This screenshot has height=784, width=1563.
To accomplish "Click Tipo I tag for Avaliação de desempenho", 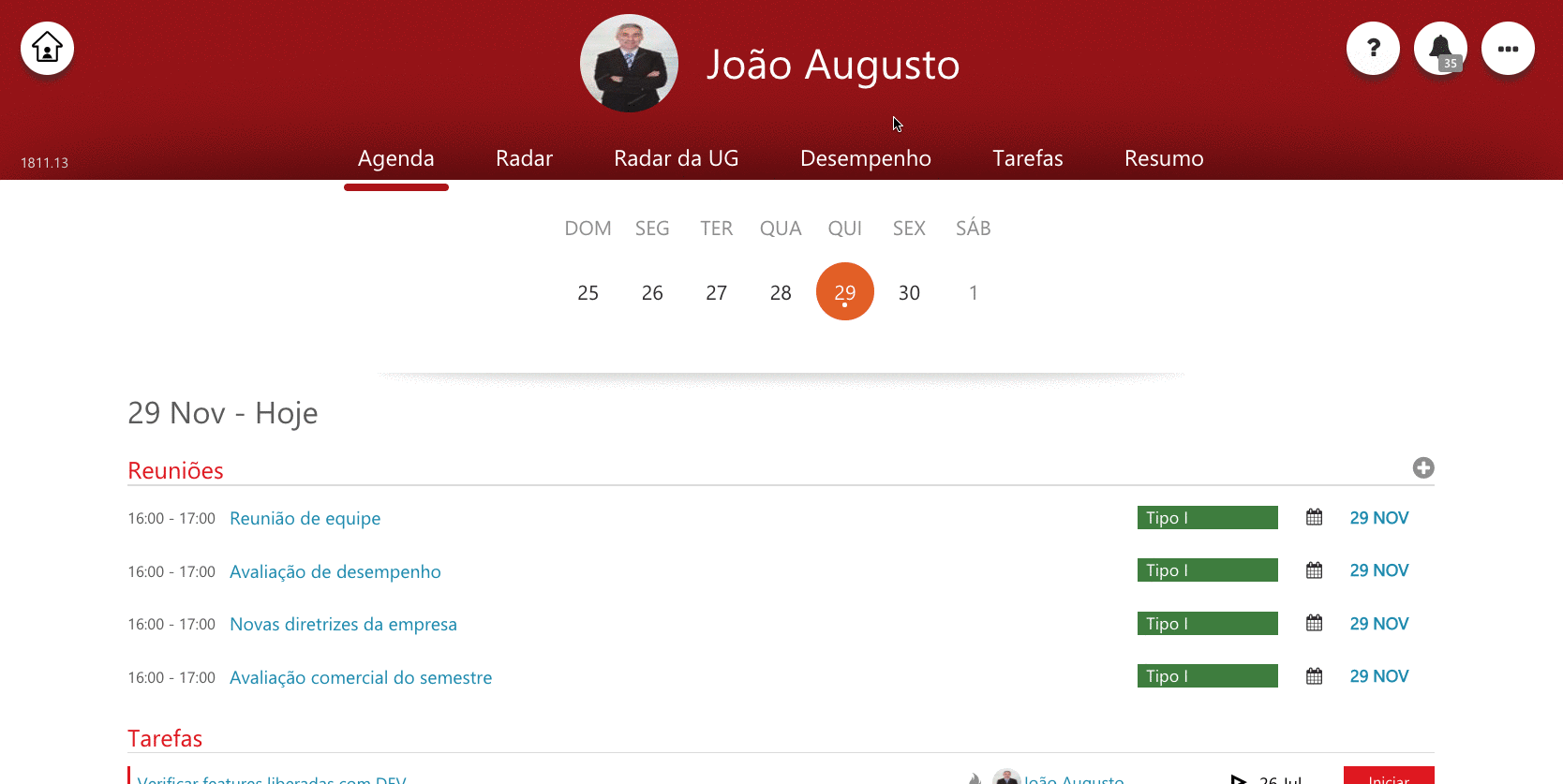I will tap(1208, 570).
